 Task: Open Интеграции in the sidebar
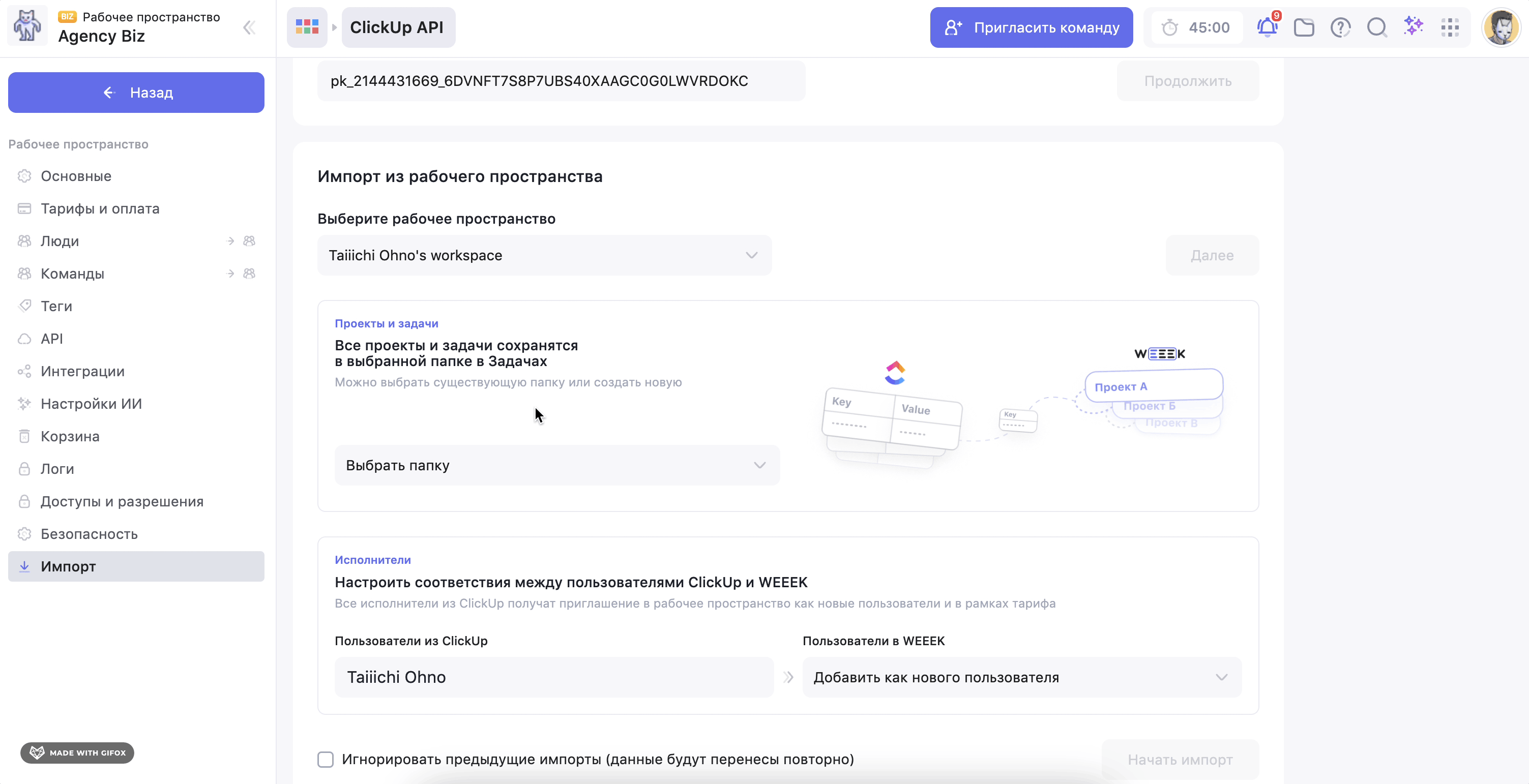click(x=82, y=371)
